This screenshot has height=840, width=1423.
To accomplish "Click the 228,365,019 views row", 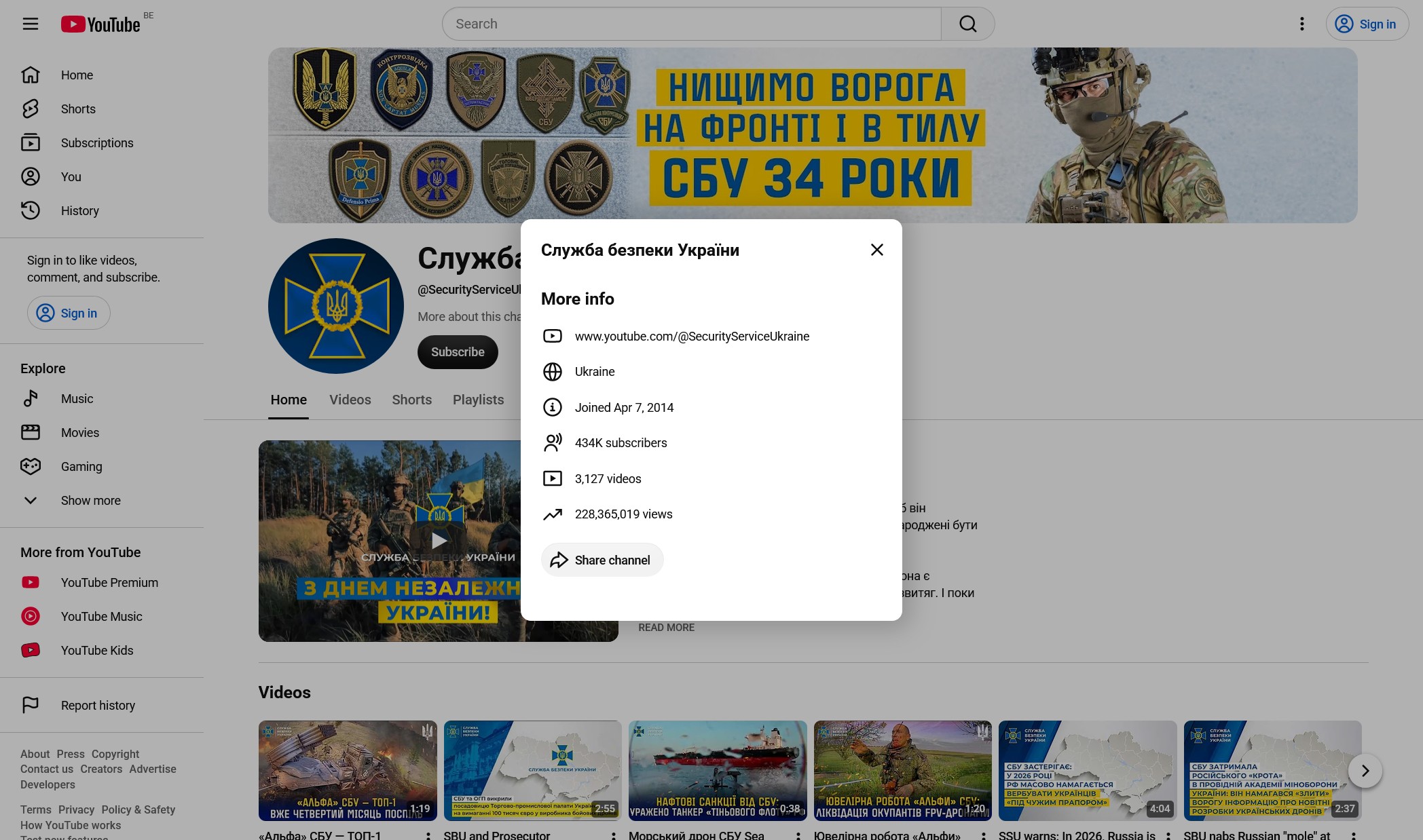I will click(712, 514).
